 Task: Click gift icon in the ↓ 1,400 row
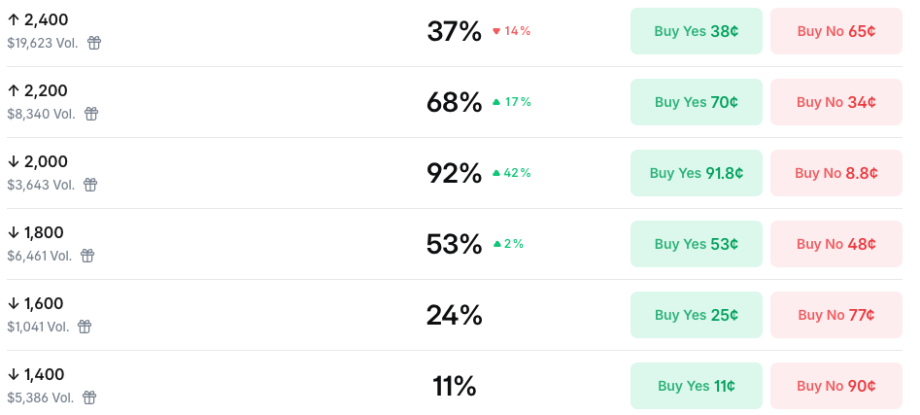pos(89,398)
